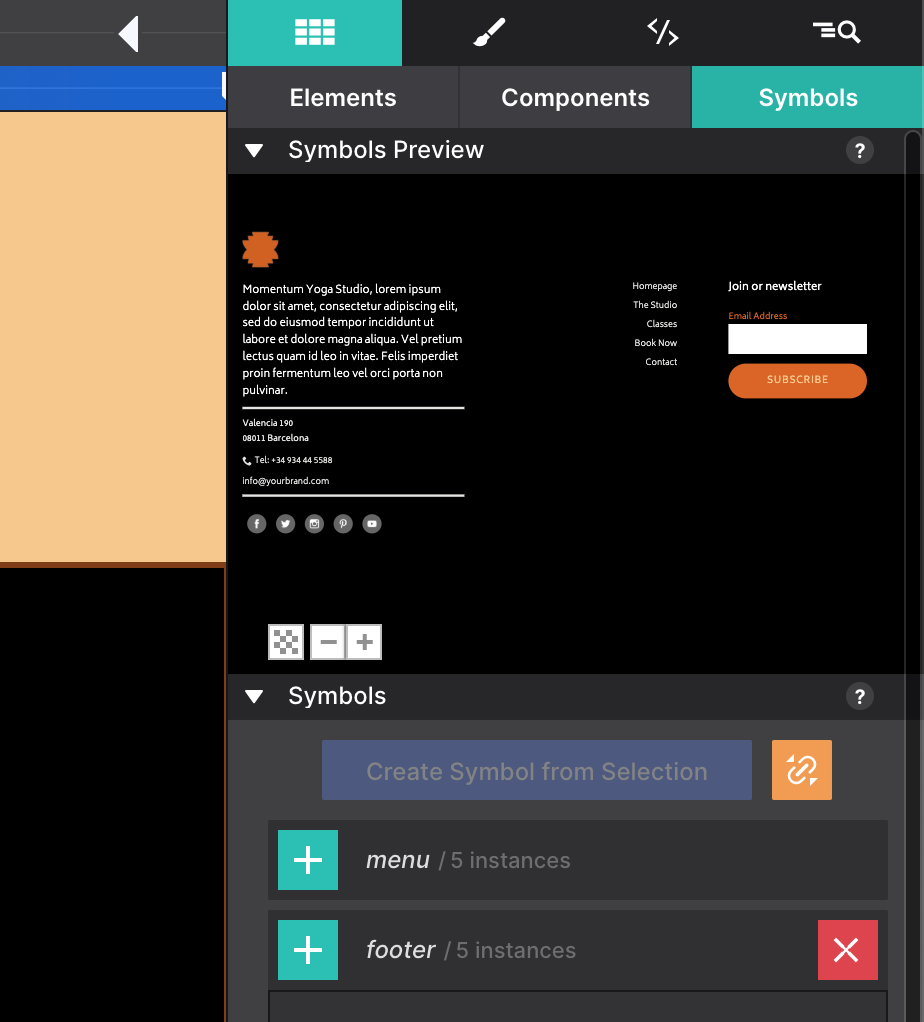
Task: Click the orange logo badge in preview
Action: tap(261, 250)
